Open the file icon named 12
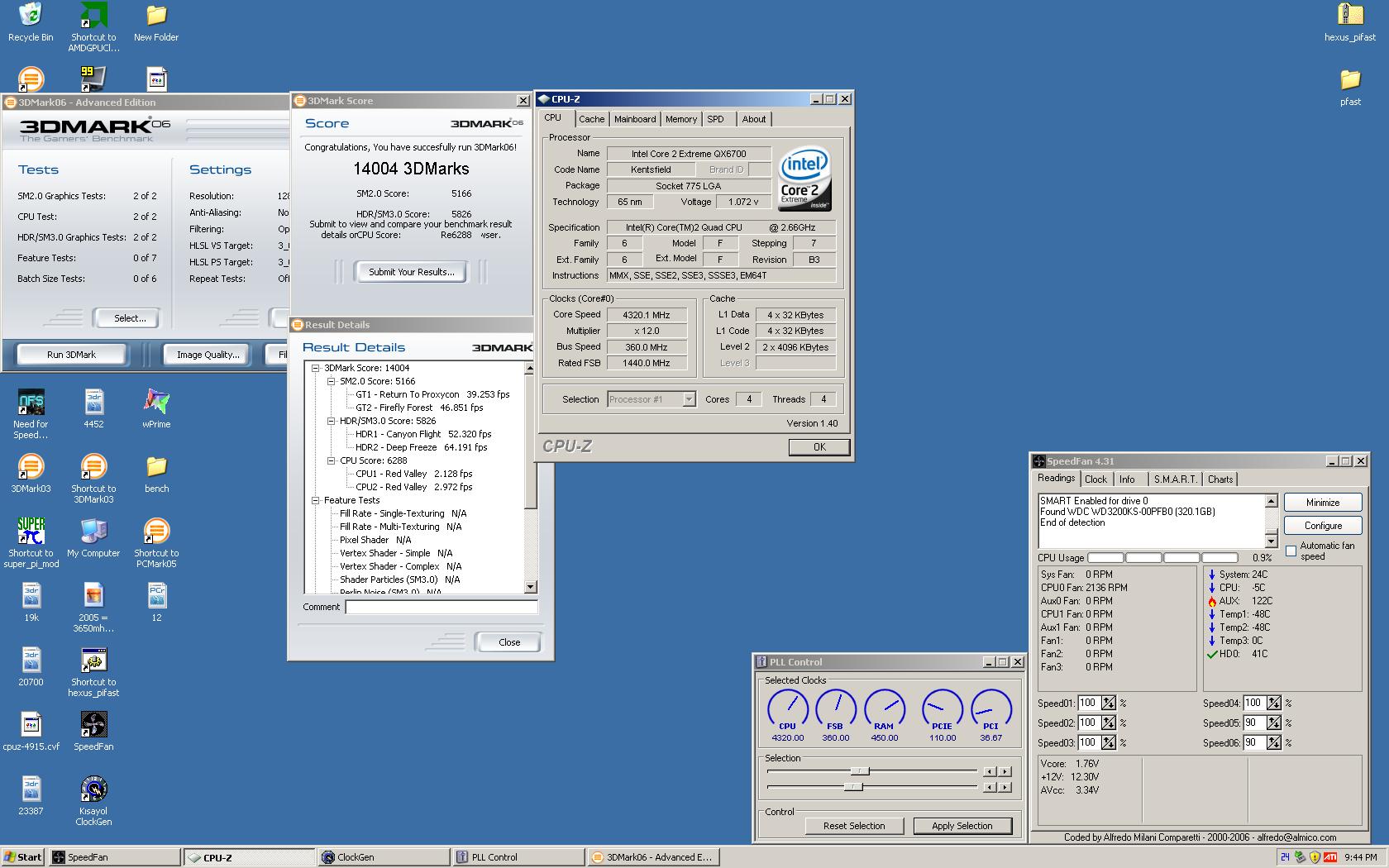This screenshot has width=1389, height=868. 156,603
